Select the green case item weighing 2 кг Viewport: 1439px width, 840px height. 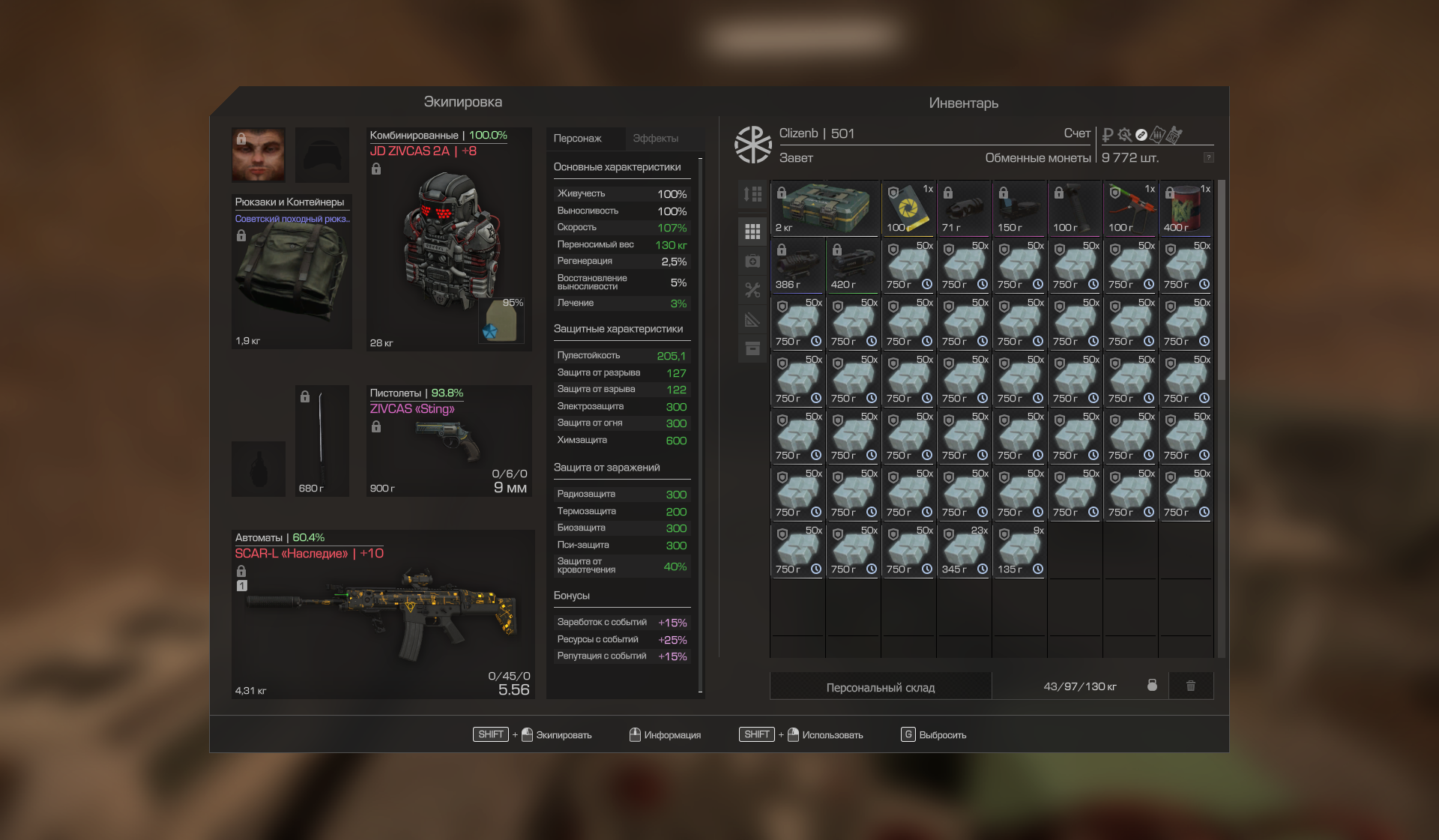[x=825, y=208]
